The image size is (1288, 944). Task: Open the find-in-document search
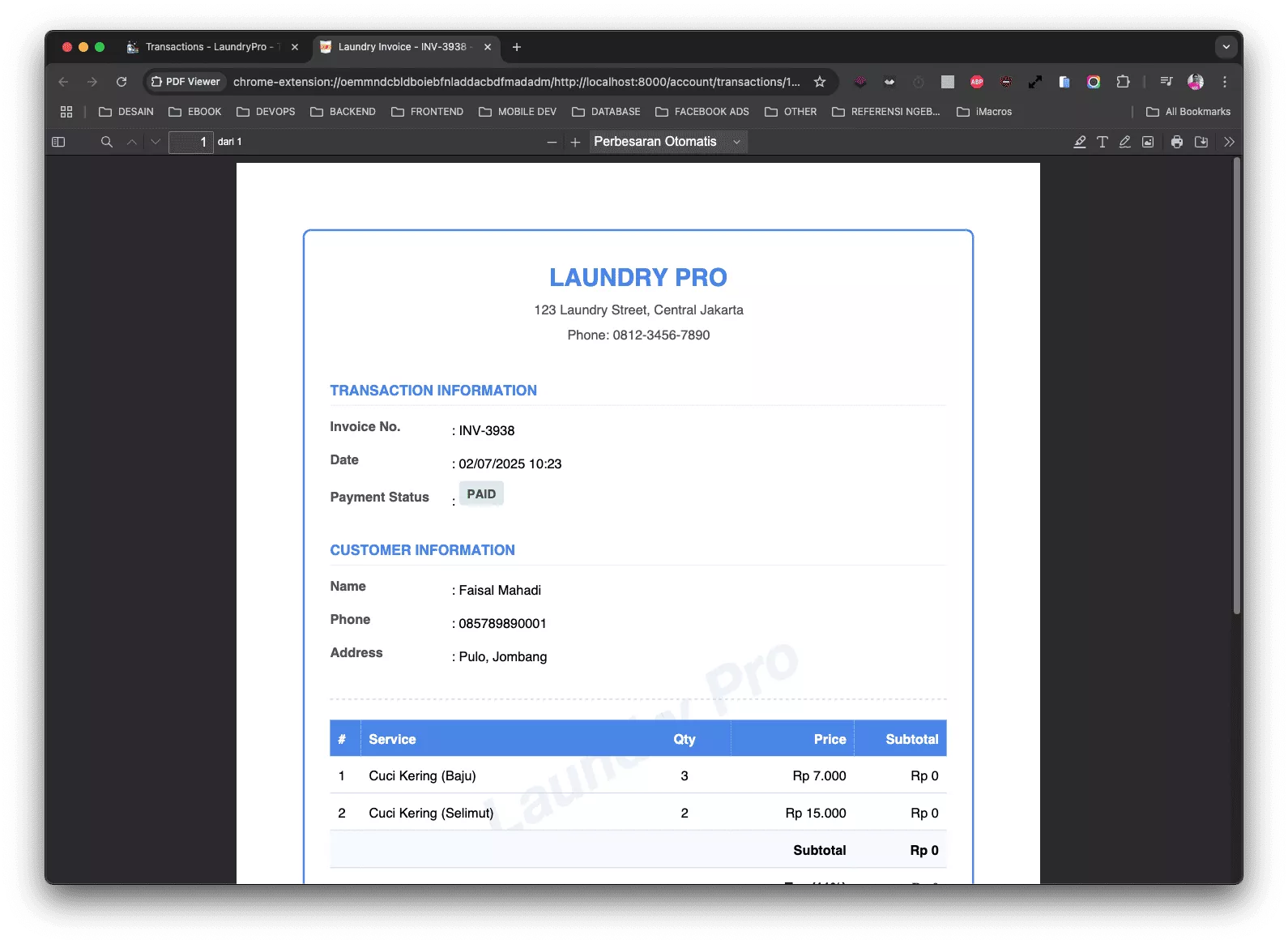(x=106, y=142)
